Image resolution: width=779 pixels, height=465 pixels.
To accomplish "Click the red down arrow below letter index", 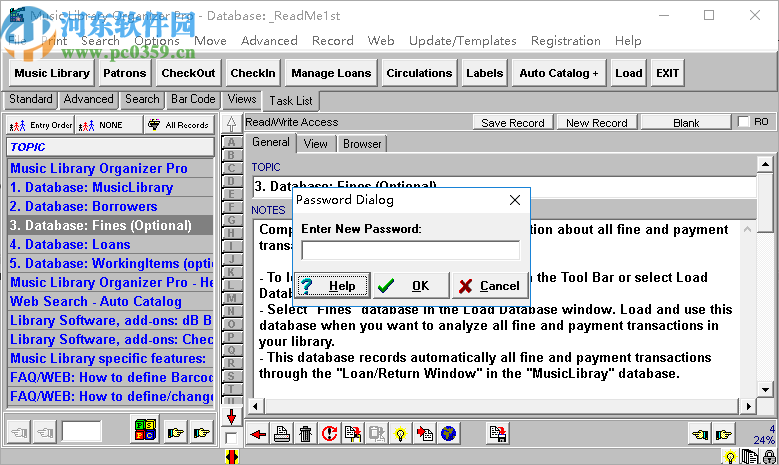I will tap(231, 416).
